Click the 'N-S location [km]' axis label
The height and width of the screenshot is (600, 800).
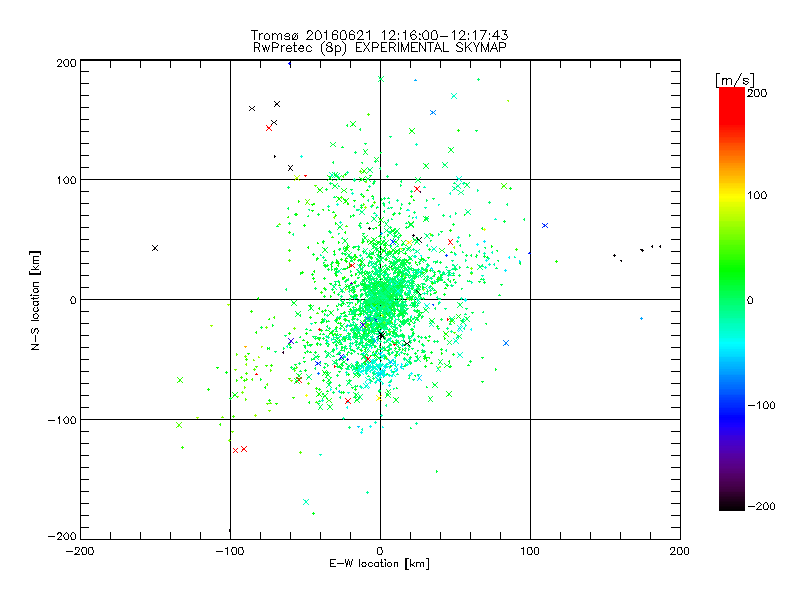click(35, 300)
